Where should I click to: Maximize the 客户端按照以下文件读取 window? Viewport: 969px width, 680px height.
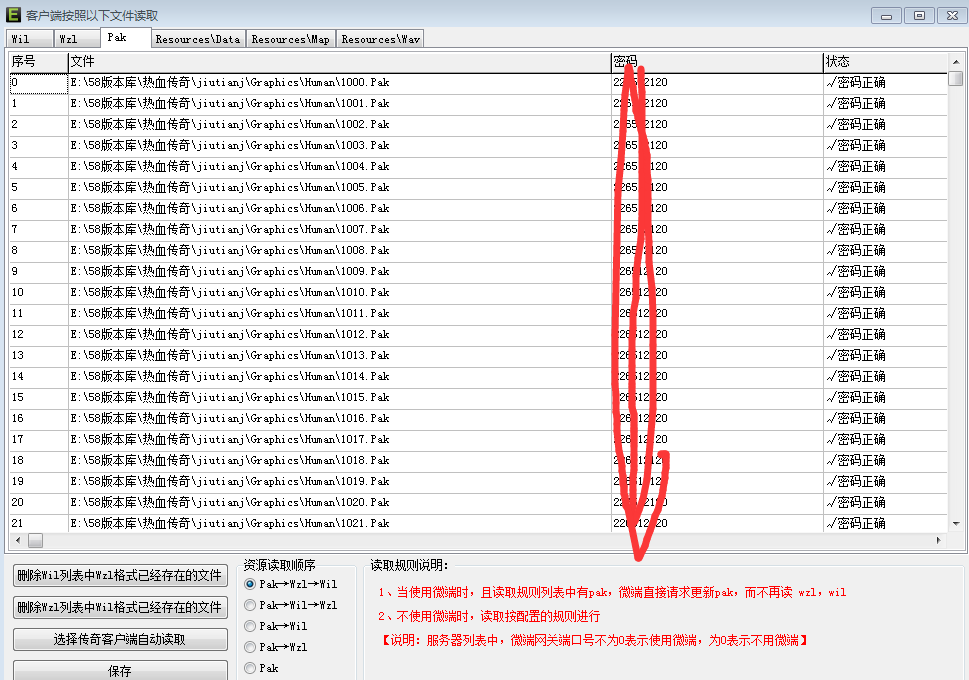(x=920, y=15)
